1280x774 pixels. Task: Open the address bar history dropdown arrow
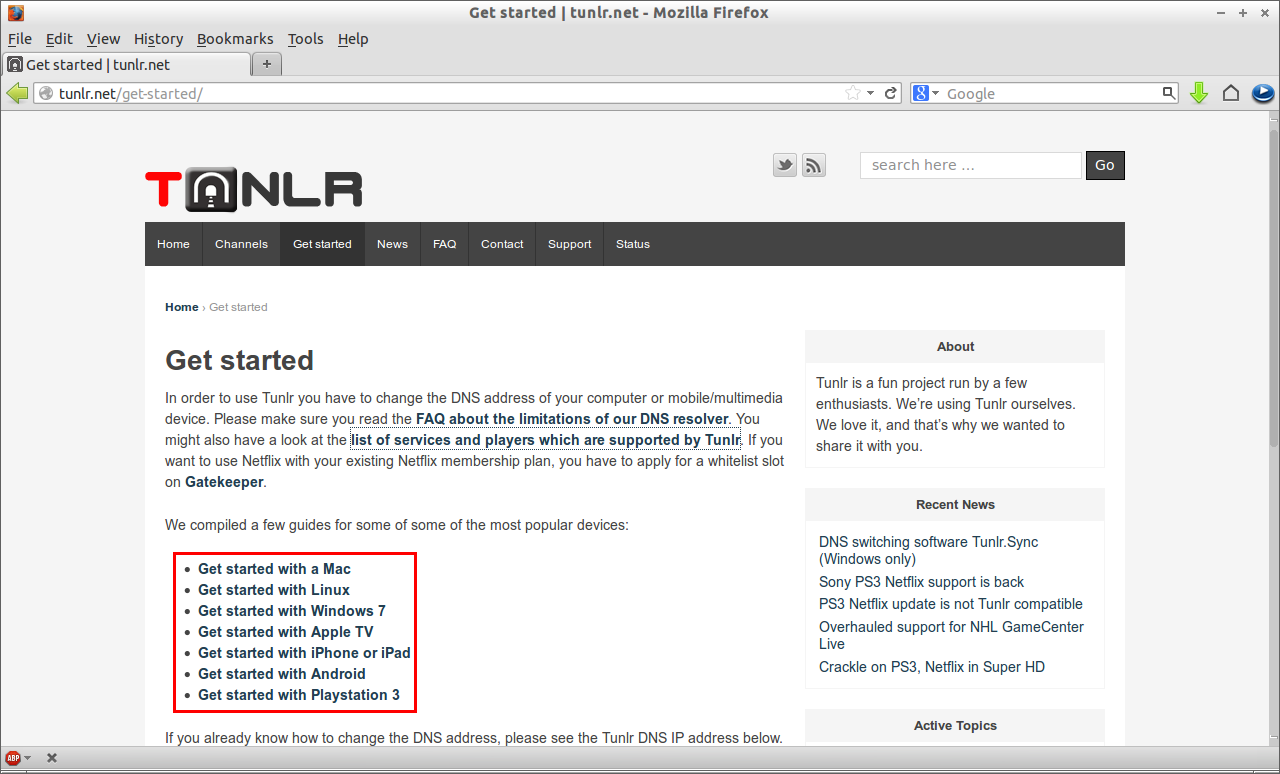[870, 93]
